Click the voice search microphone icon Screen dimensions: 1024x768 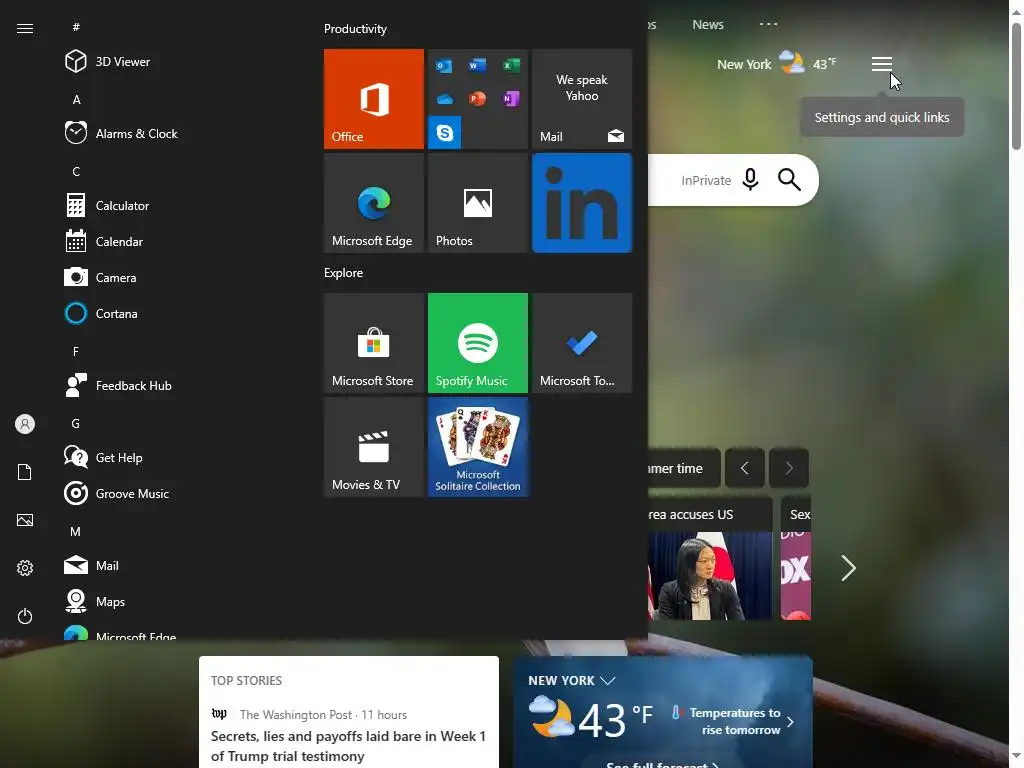tap(750, 180)
